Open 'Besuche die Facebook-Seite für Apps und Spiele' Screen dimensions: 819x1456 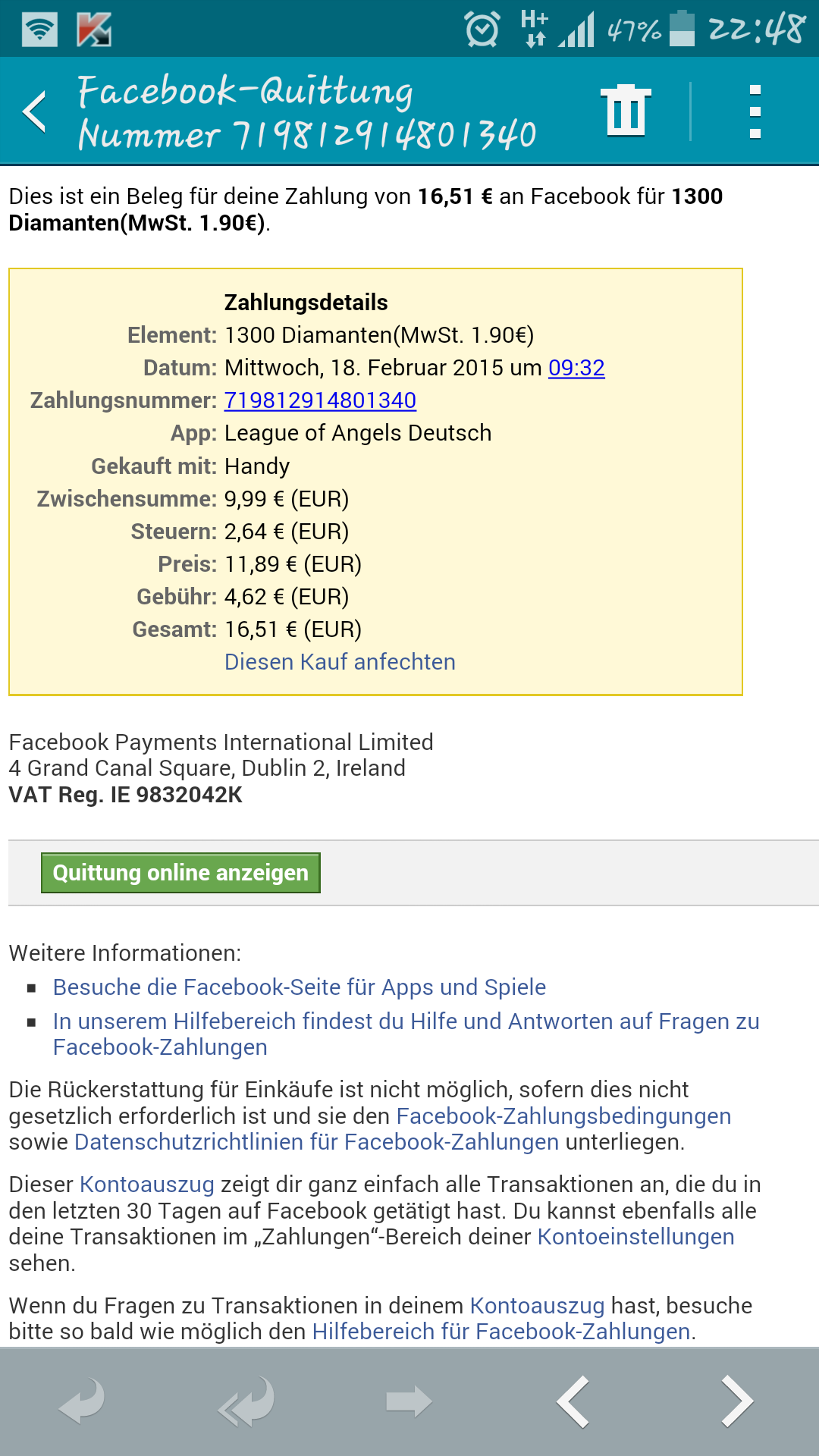(300, 987)
